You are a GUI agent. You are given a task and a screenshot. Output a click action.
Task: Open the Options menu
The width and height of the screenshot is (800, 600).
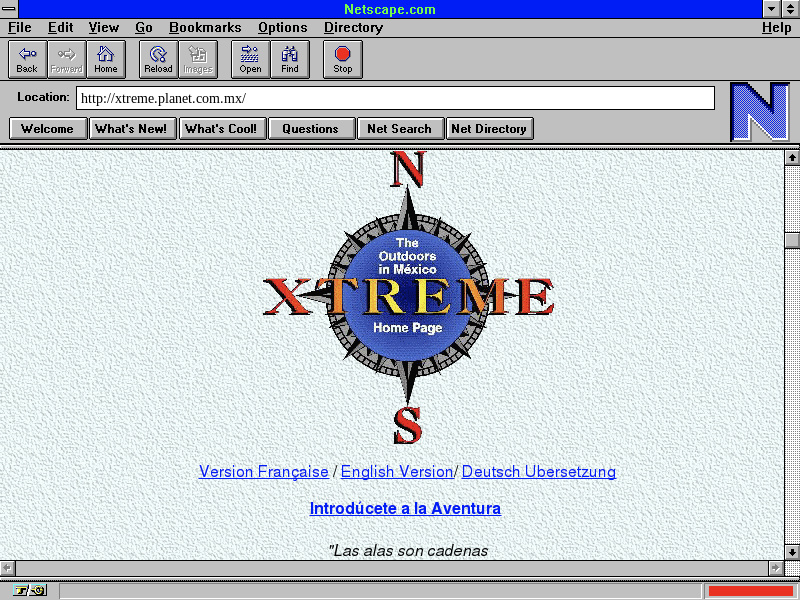click(x=282, y=28)
